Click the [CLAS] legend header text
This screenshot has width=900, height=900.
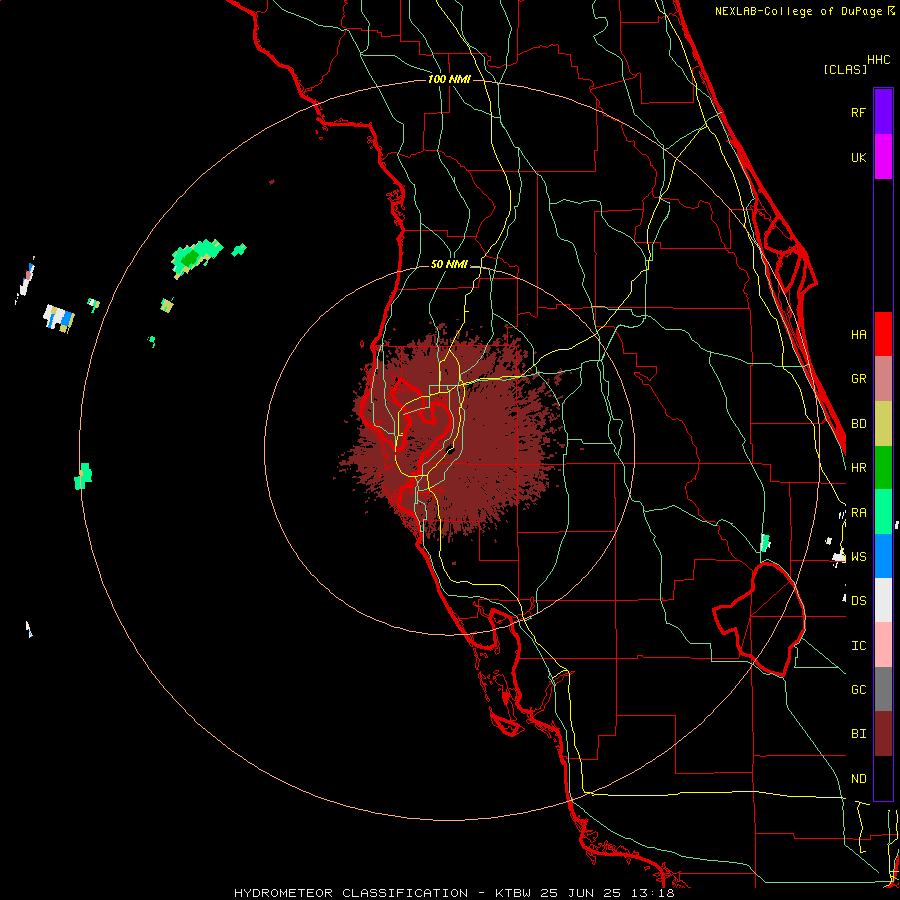pyautogui.click(x=845, y=69)
